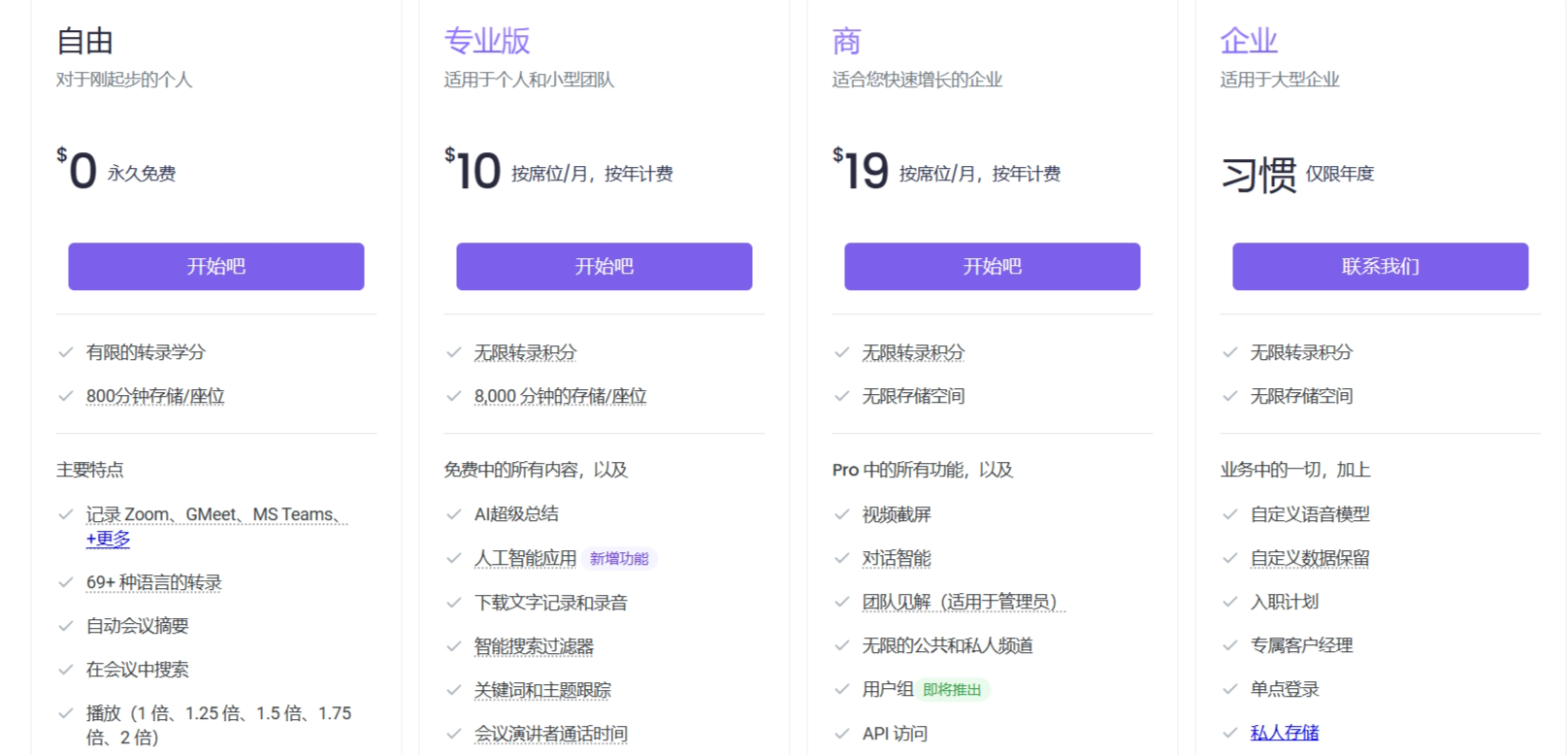1568x755 pixels.
Task: Click the 企业 plan heading
Action: pos(1249,41)
